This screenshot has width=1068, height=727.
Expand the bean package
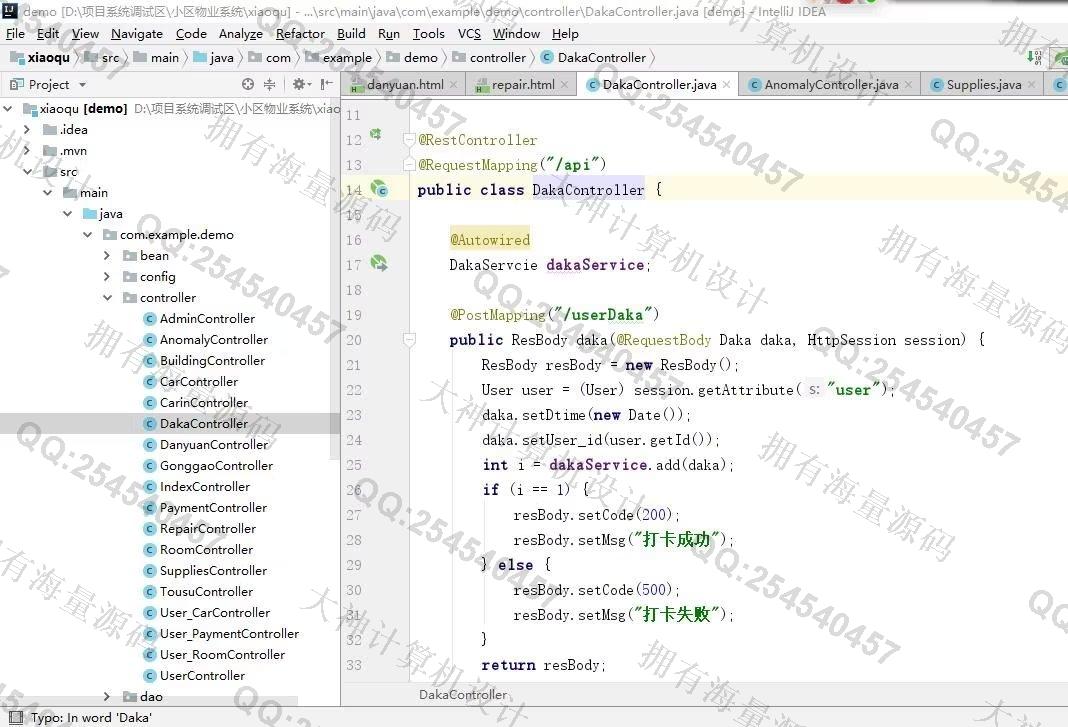(x=107, y=256)
